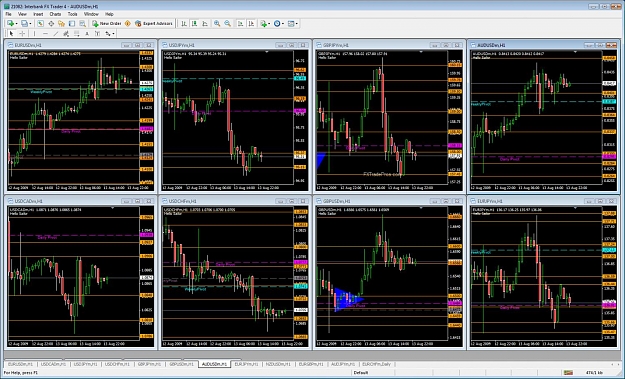Viewport: 625px width, 379px height.
Task: Switch to AUDJPYm,H1 bottom tab
Action: click(x=343, y=364)
